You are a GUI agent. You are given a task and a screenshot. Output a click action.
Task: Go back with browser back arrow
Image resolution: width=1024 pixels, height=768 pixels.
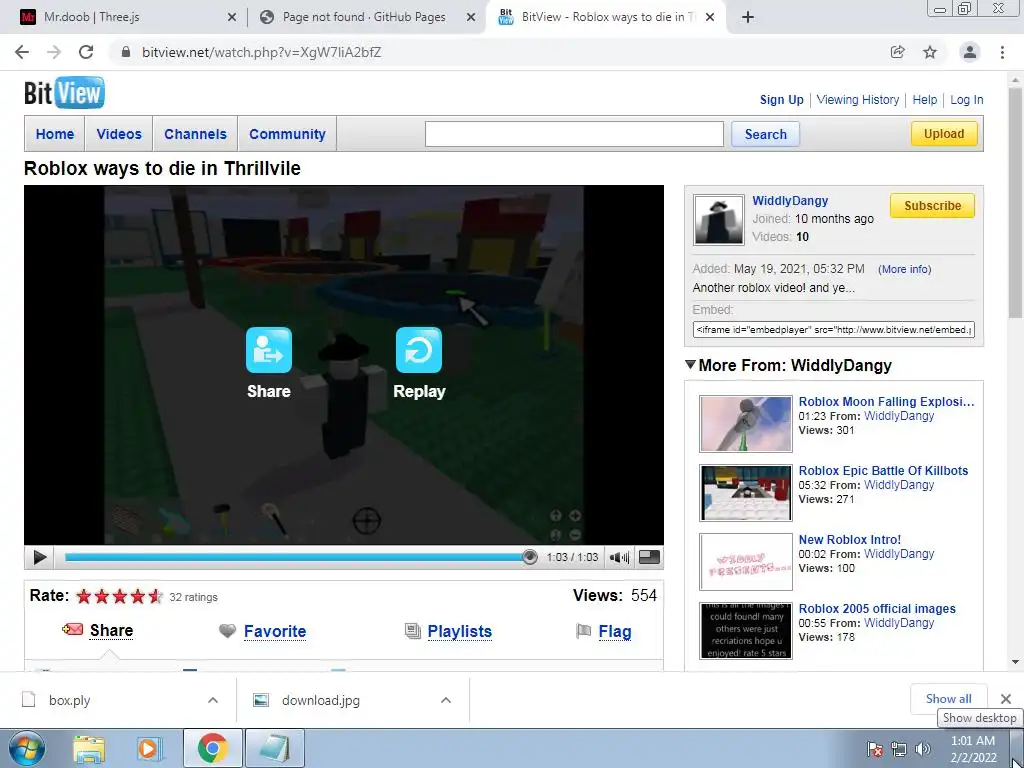(22, 52)
